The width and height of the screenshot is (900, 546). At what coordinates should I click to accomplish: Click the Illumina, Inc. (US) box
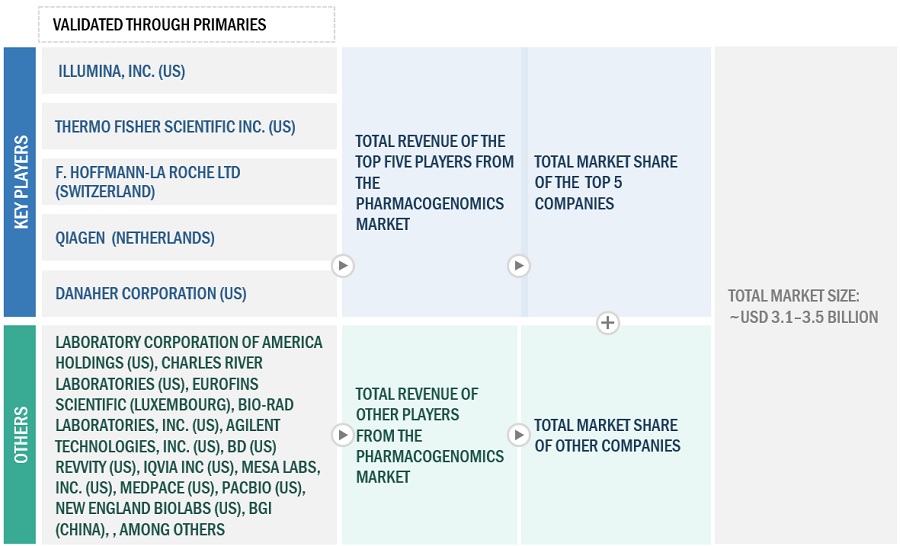pos(188,71)
